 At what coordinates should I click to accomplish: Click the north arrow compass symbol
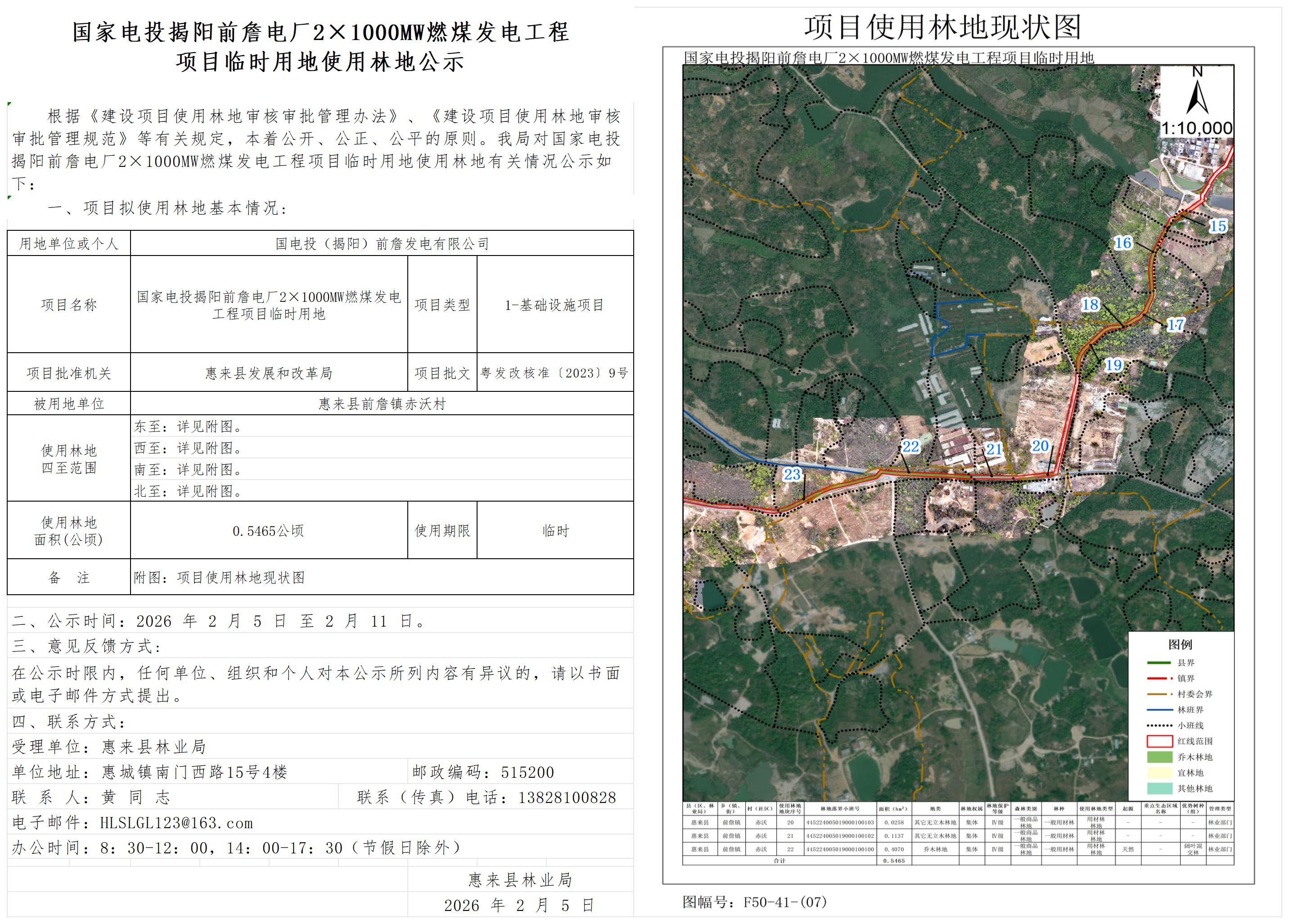coord(1197,94)
